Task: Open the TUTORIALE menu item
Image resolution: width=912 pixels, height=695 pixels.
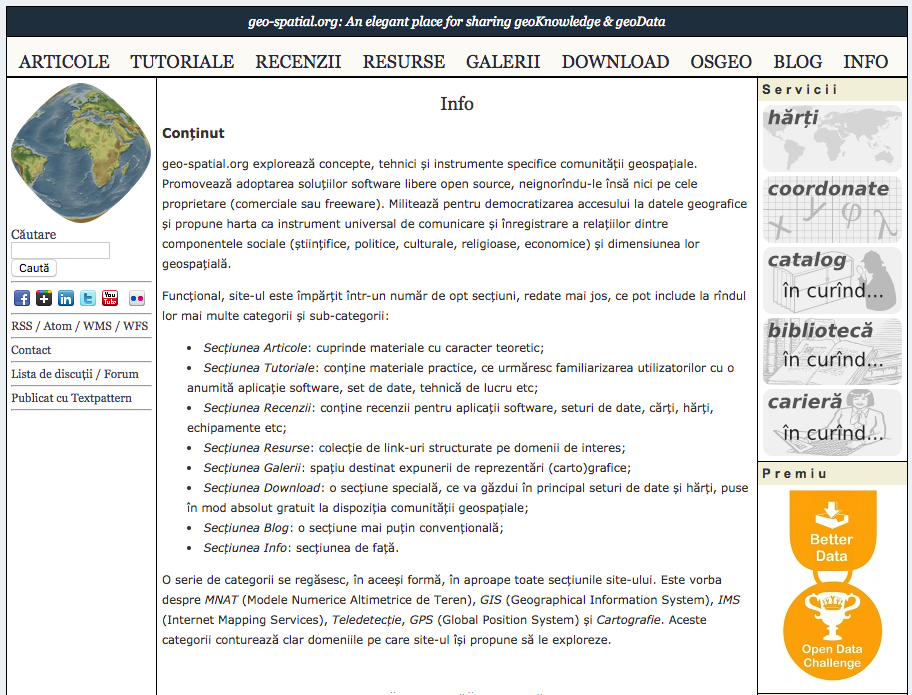Action: (182, 62)
